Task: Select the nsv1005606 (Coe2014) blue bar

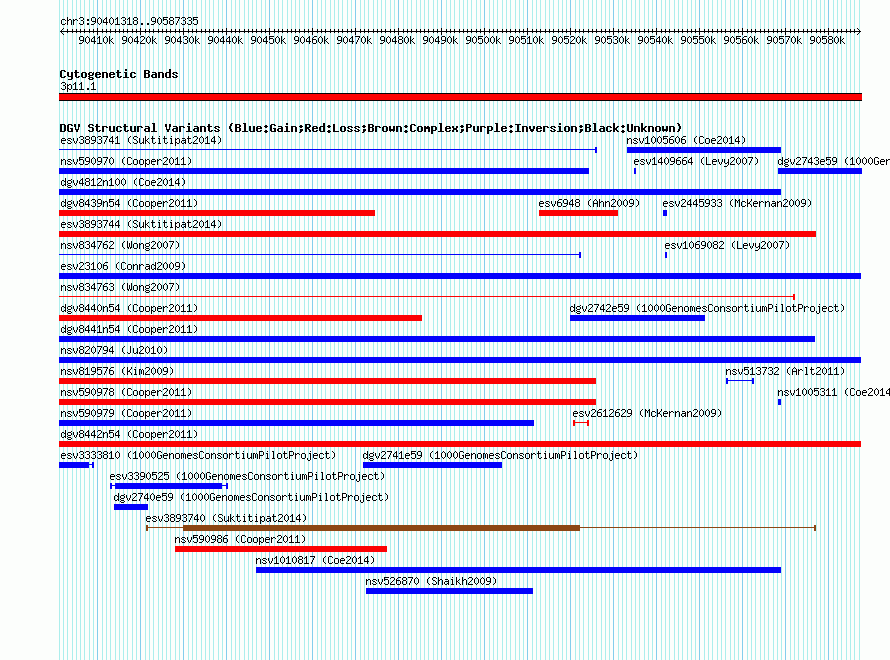Action: (704, 150)
